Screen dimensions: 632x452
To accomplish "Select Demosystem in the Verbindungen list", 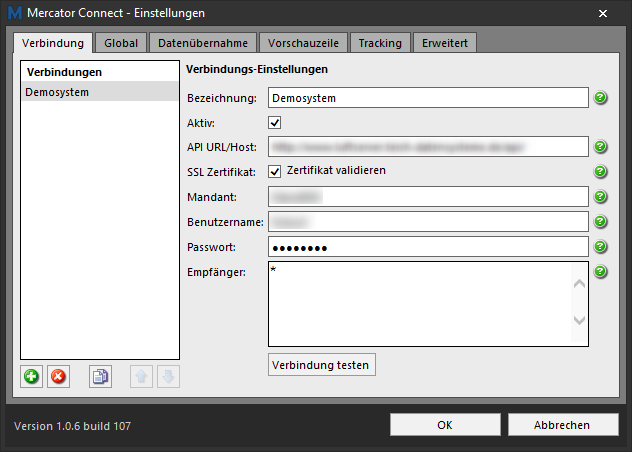I will 100,92.
